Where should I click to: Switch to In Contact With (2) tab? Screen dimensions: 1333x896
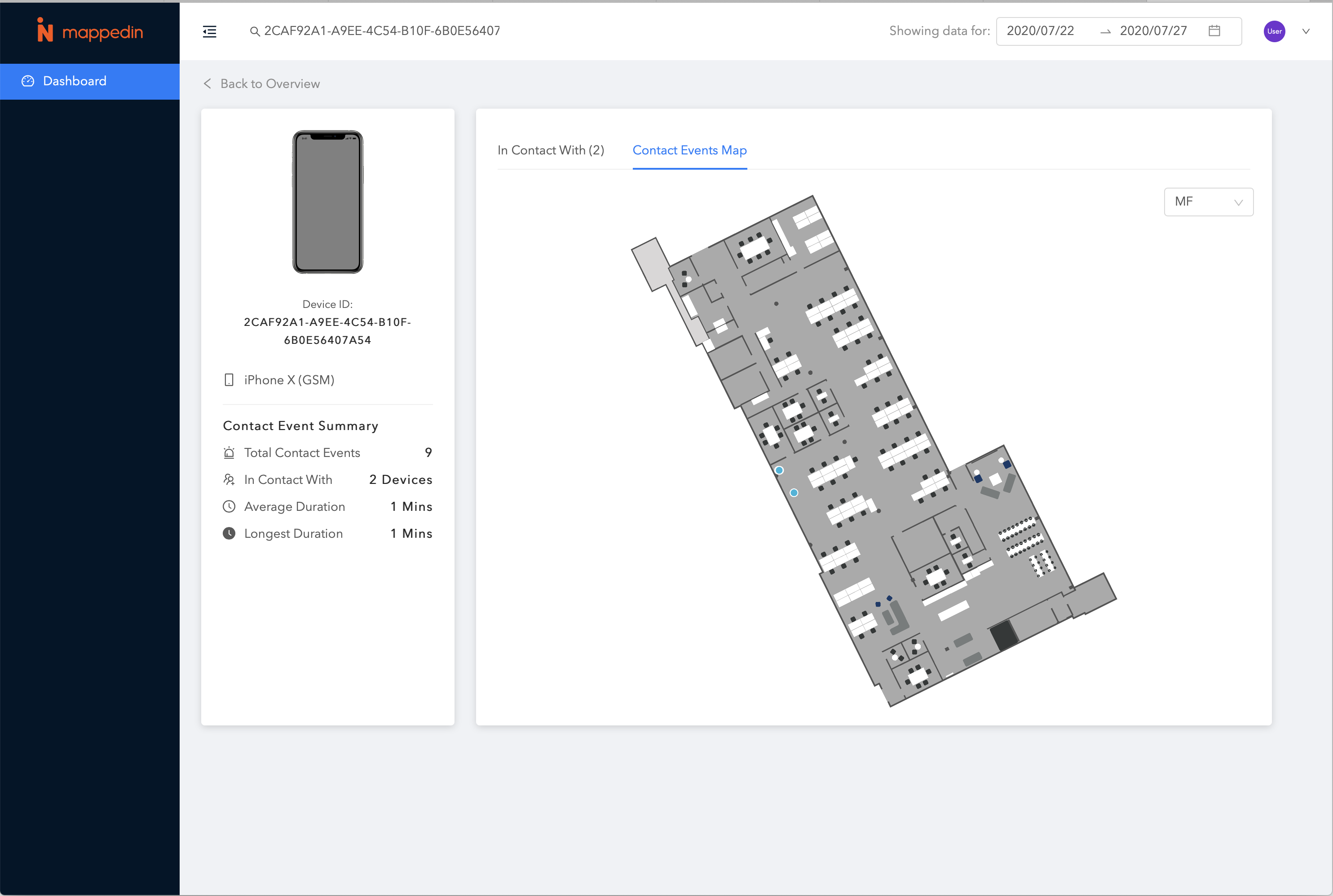pos(551,150)
